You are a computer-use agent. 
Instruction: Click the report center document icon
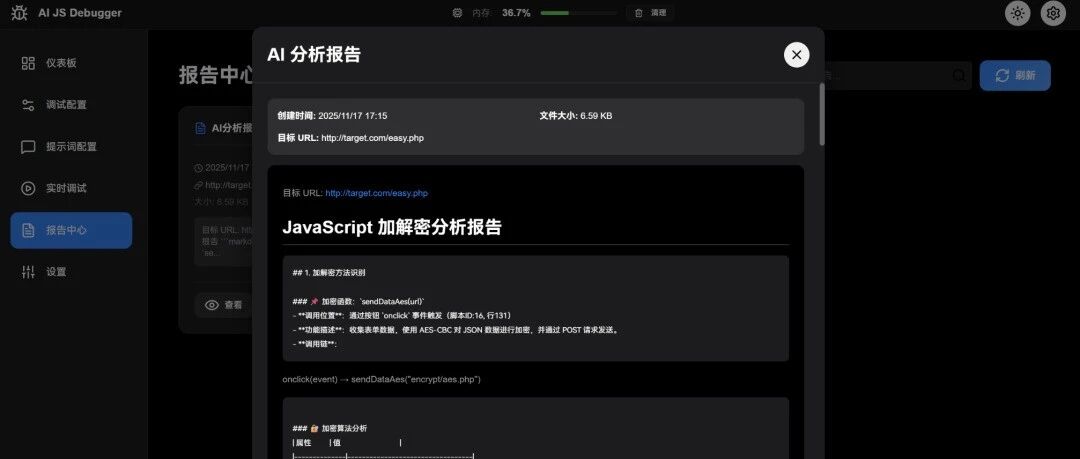pos(28,230)
